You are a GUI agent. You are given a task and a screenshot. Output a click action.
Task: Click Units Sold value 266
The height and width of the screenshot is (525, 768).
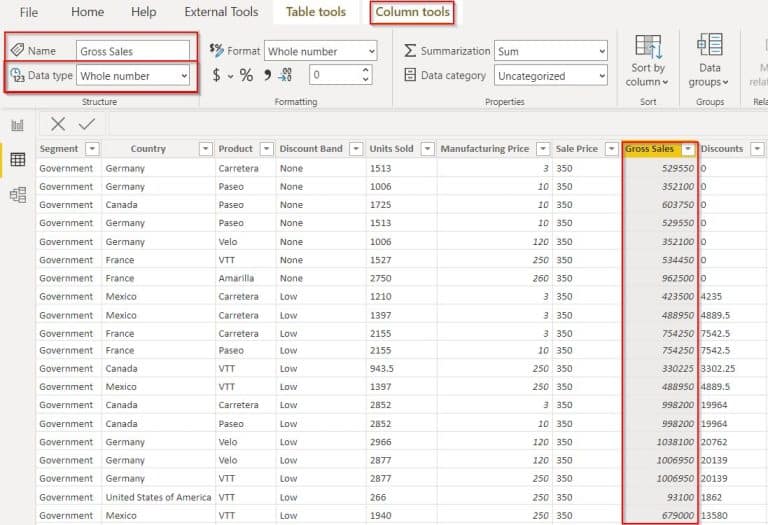click(378, 497)
